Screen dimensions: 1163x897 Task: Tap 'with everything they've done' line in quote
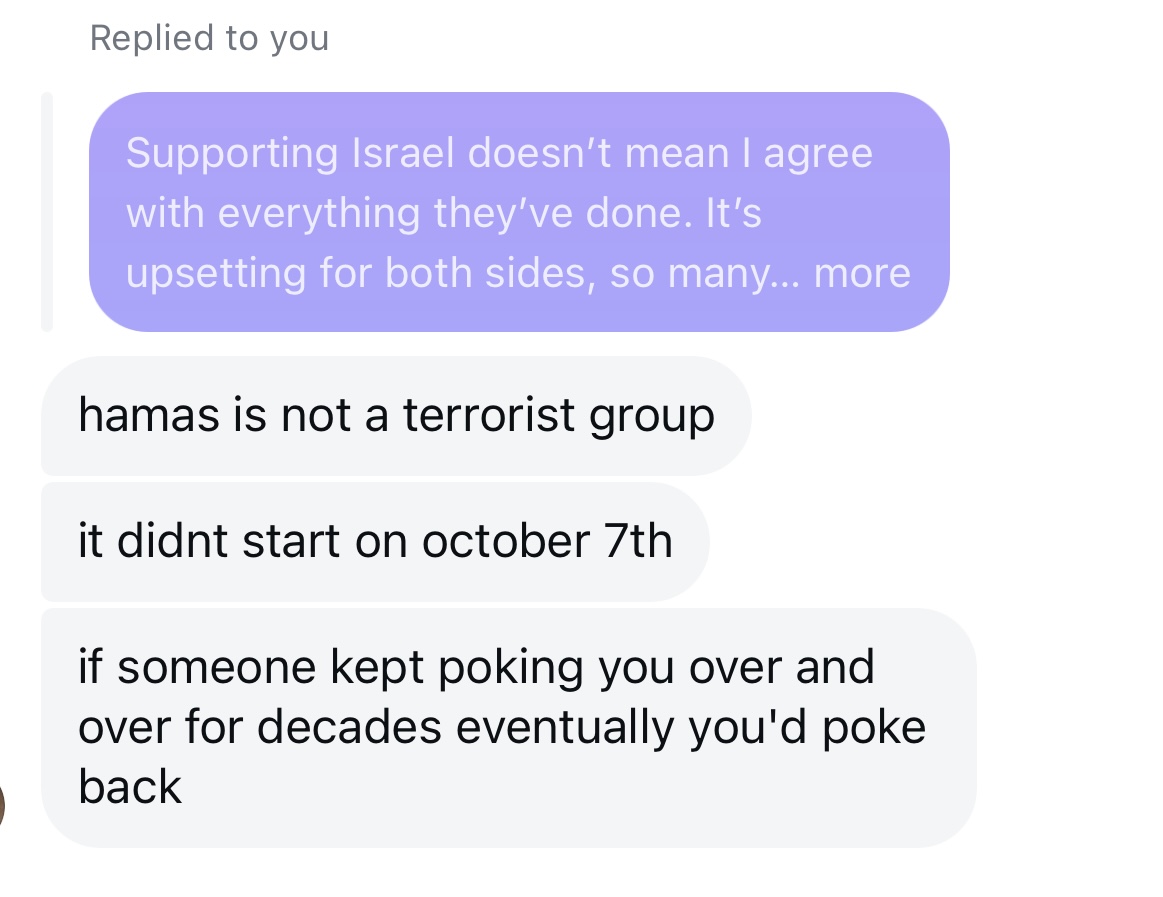(x=403, y=214)
